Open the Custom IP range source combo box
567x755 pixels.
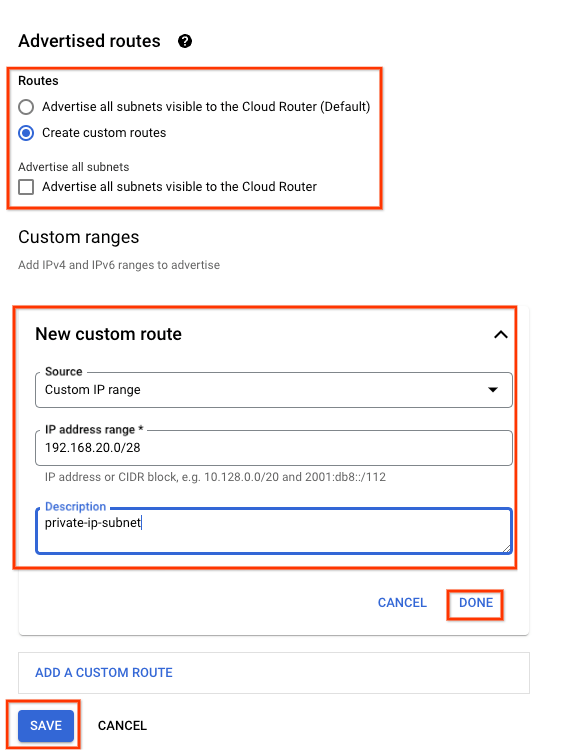pos(273,390)
